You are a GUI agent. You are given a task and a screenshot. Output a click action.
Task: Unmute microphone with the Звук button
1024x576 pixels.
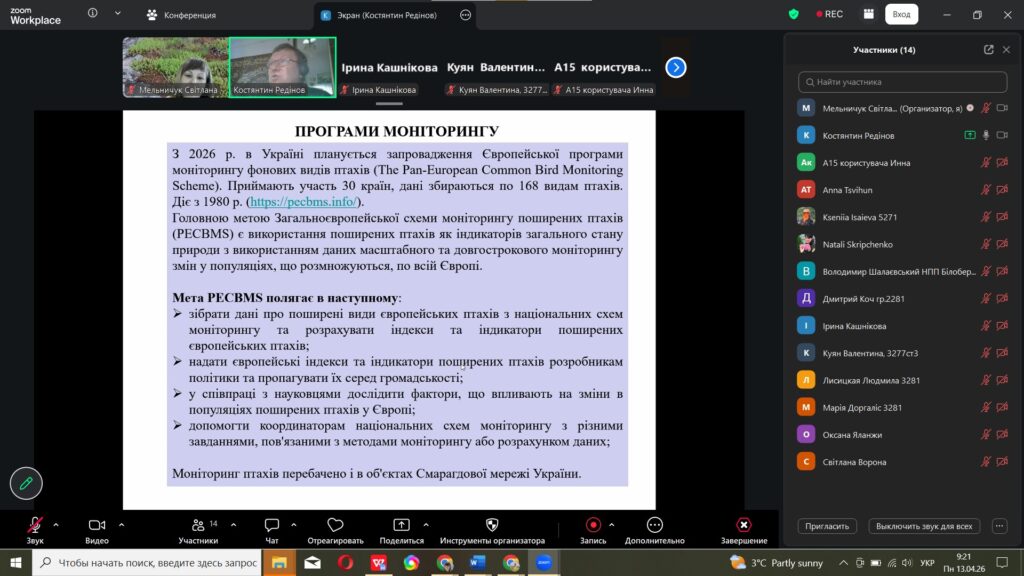pyautogui.click(x=35, y=525)
